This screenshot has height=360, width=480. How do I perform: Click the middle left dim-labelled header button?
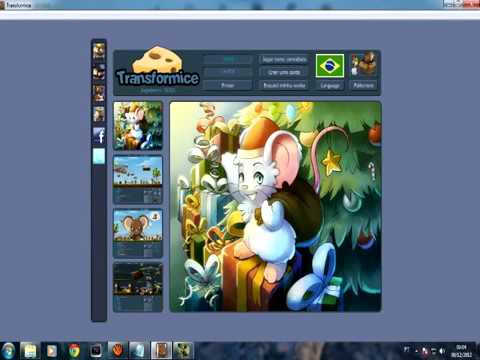(x=228, y=72)
